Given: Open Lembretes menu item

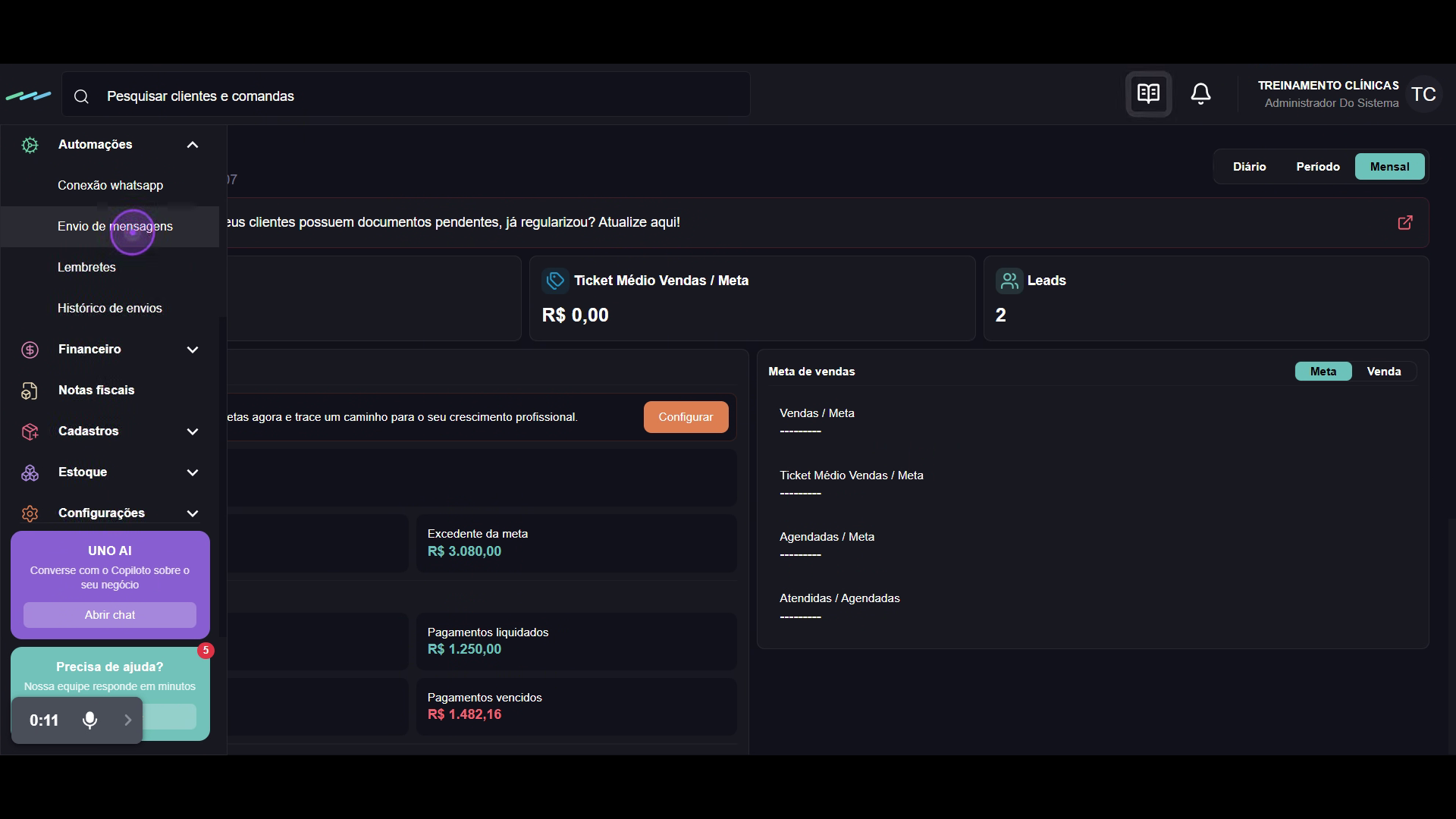Looking at the screenshot, I should click(x=110, y=268).
